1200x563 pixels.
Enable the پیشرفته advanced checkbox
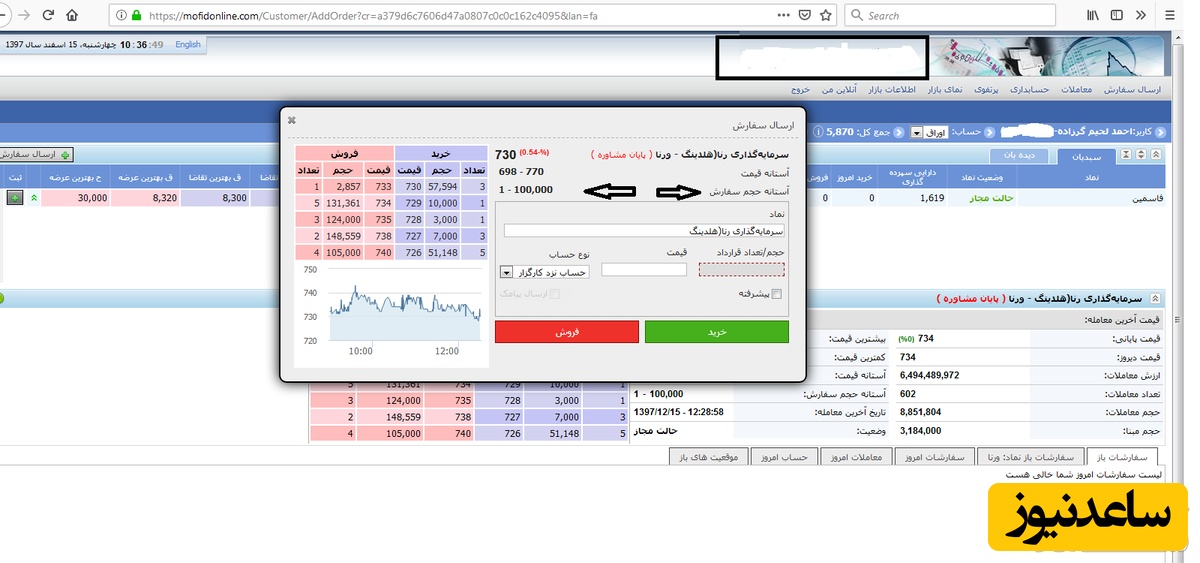(777, 294)
